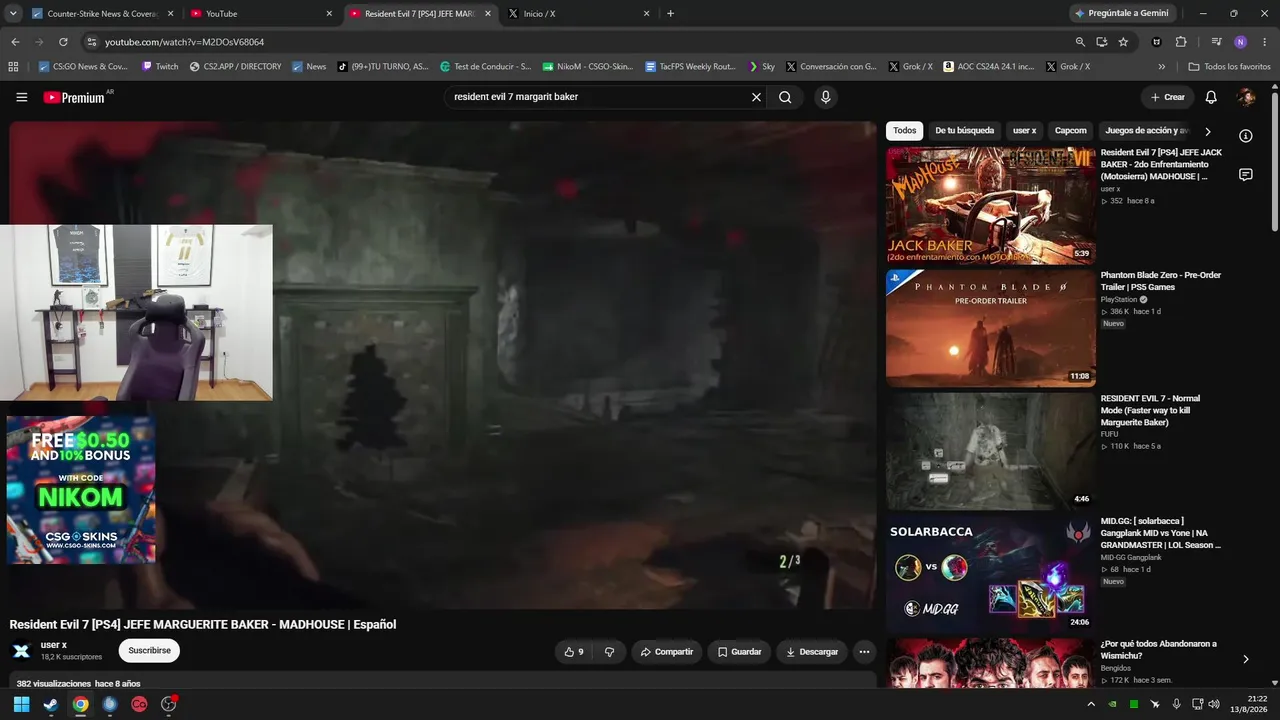The width and height of the screenshot is (1280, 720).
Task: Open the comments panel icon on right
Action: (1246, 174)
